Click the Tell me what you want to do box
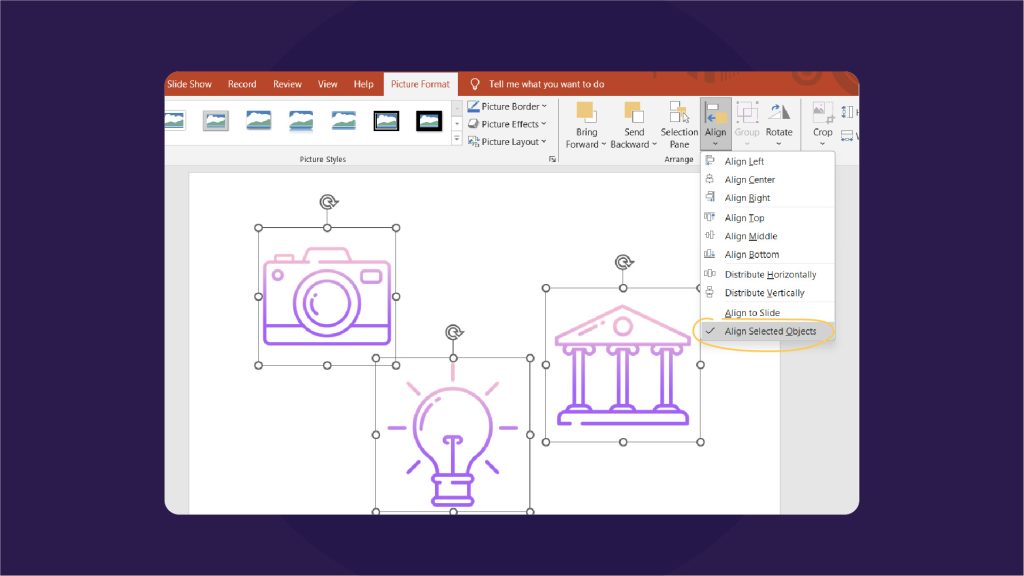This screenshot has width=1024, height=576. pyautogui.click(x=546, y=84)
